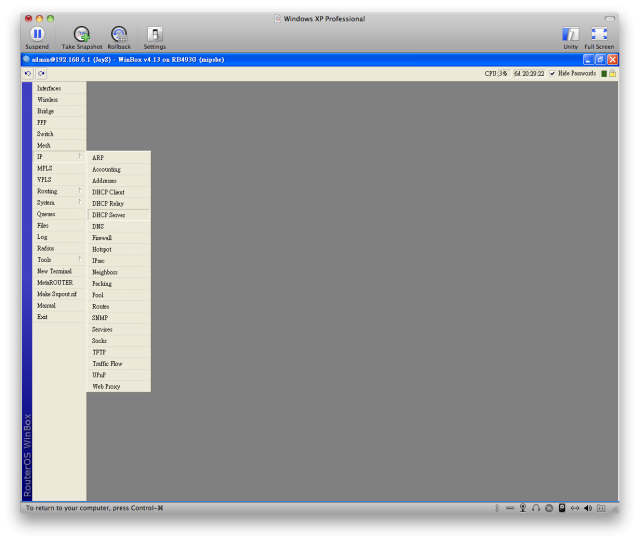Open the Log window
Screen dimensions: 640x542
pos(59,237)
